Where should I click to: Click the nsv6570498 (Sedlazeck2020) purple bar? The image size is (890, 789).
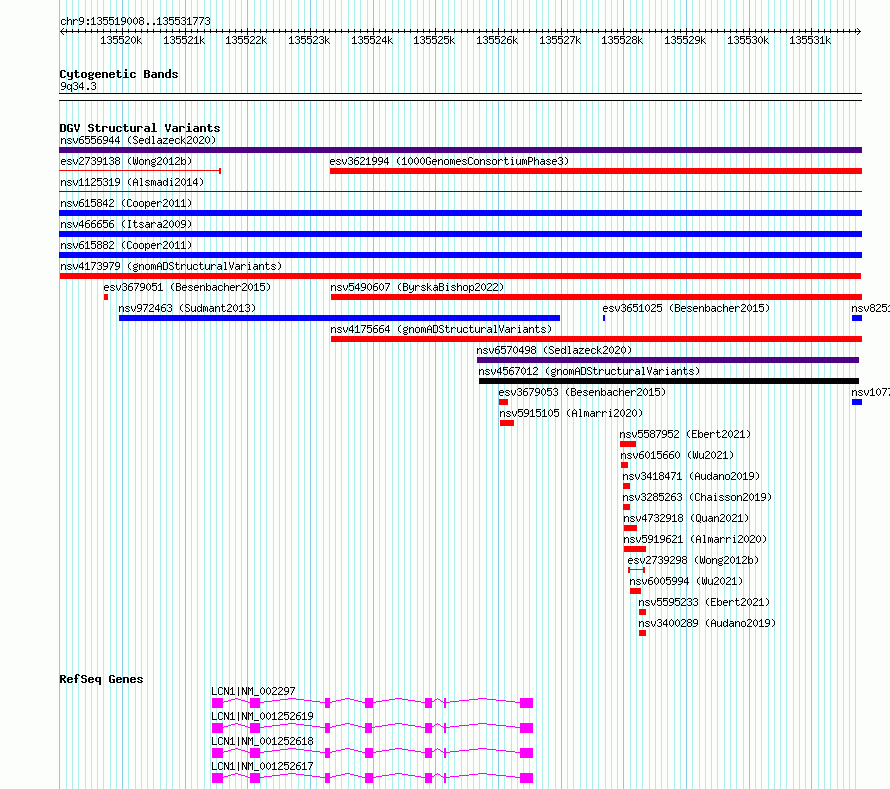pyautogui.click(x=668, y=360)
